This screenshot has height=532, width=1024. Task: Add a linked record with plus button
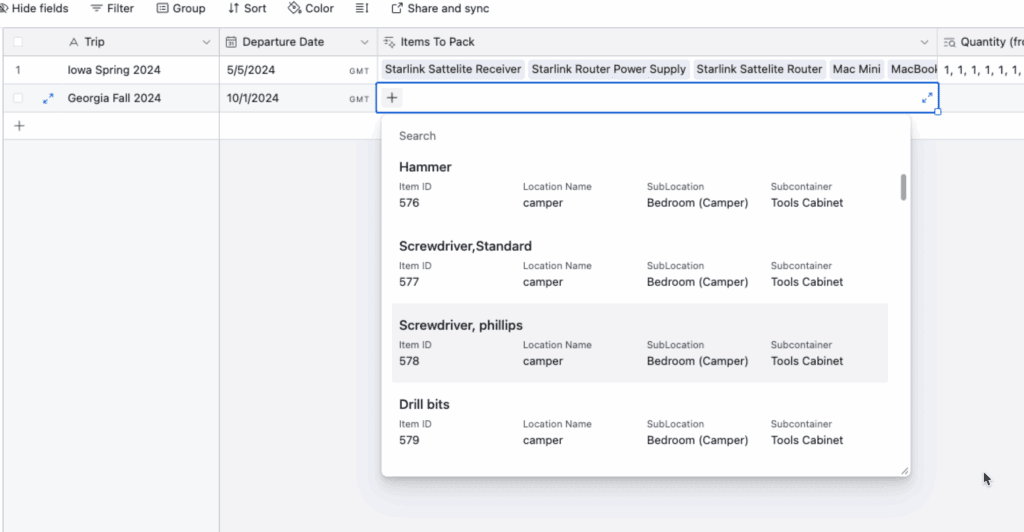(392, 98)
